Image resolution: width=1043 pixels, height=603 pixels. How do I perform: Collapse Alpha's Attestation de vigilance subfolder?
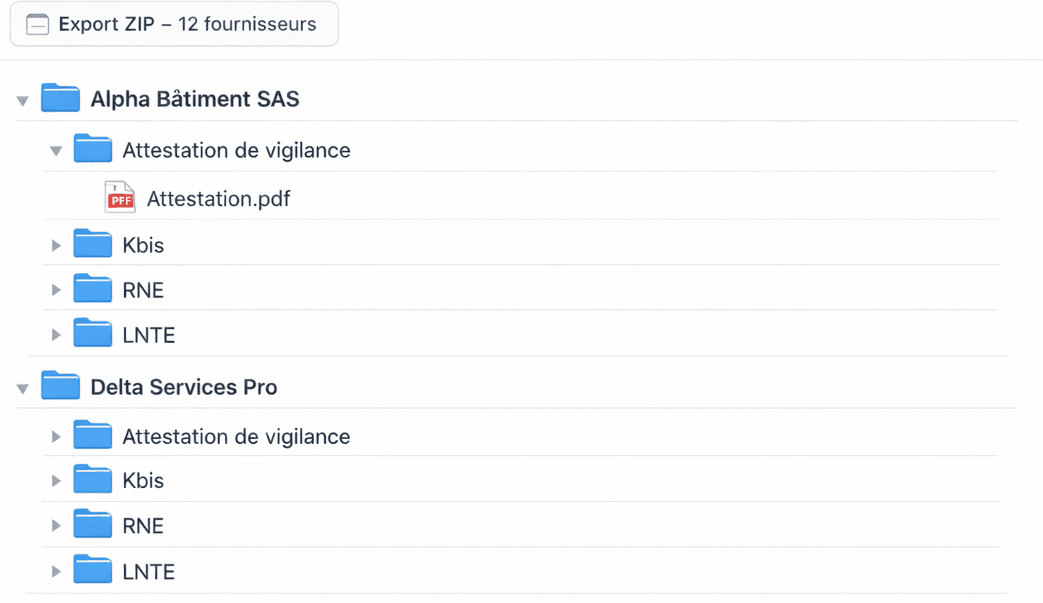click(x=56, y=151)
